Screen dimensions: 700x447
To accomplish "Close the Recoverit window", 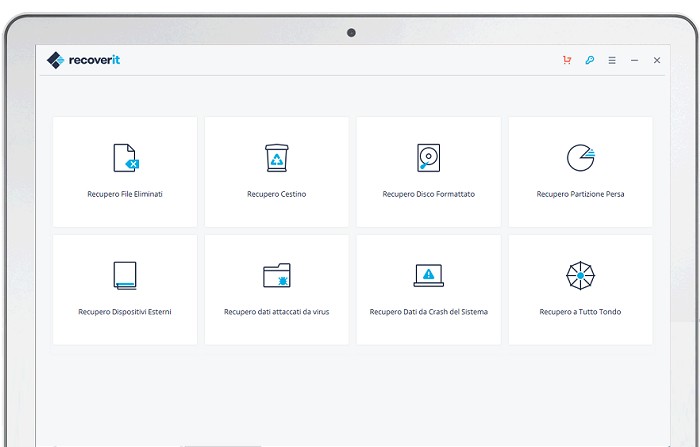I will [657, 60].
